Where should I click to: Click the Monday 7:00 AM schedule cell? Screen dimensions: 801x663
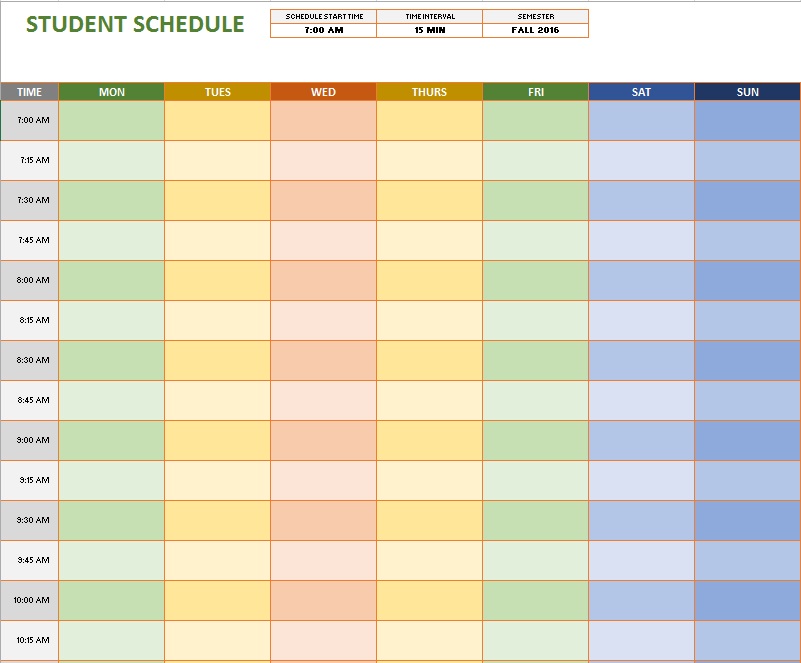[112, 120]
